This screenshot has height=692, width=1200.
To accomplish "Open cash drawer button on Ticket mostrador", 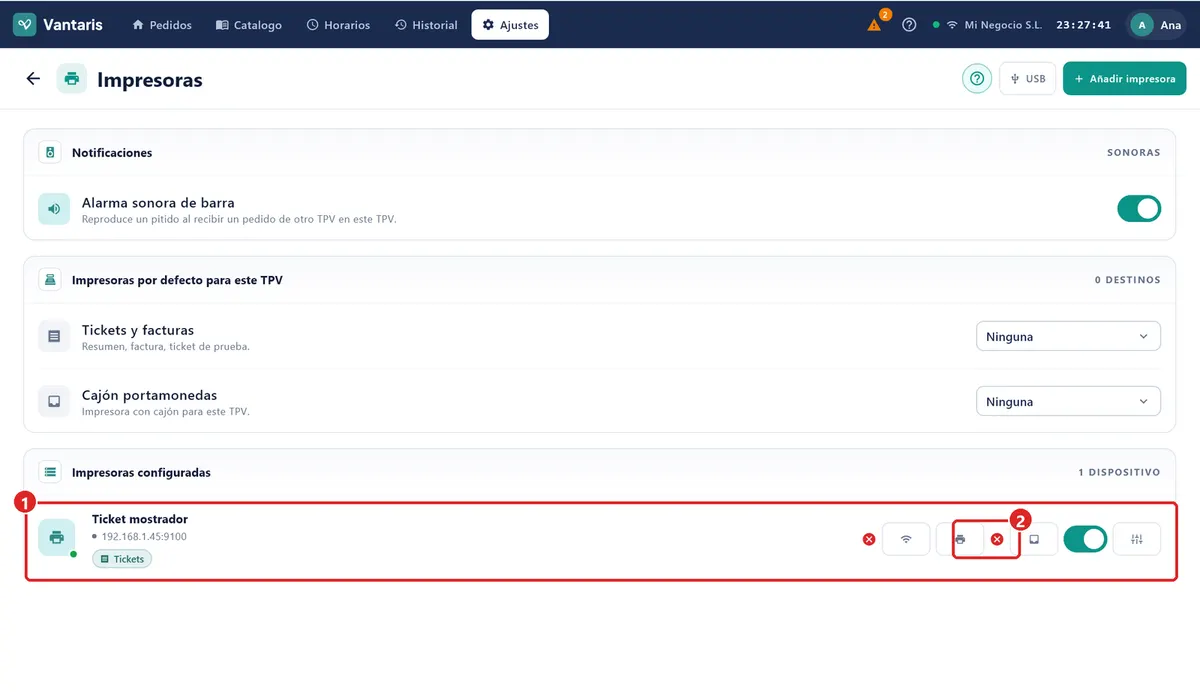I will point(1034,539).
